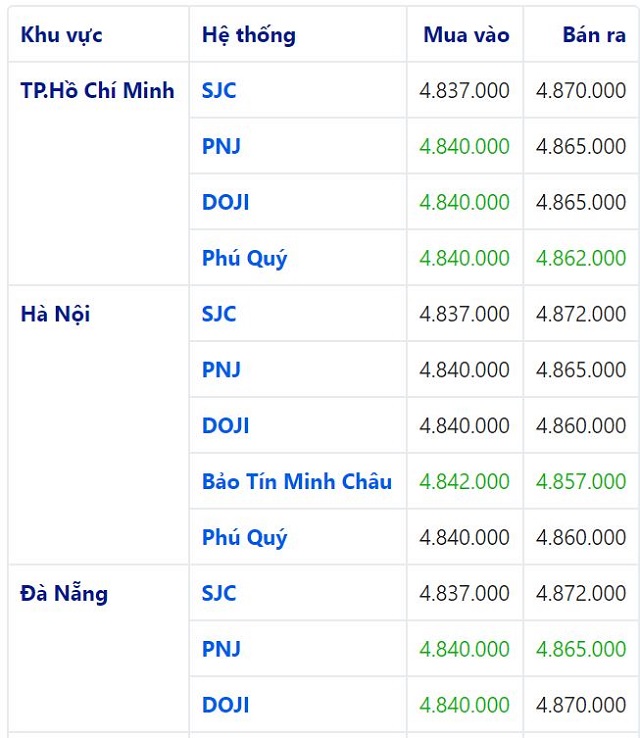Click the 4.857.000 selling price cell

[581, 482]
